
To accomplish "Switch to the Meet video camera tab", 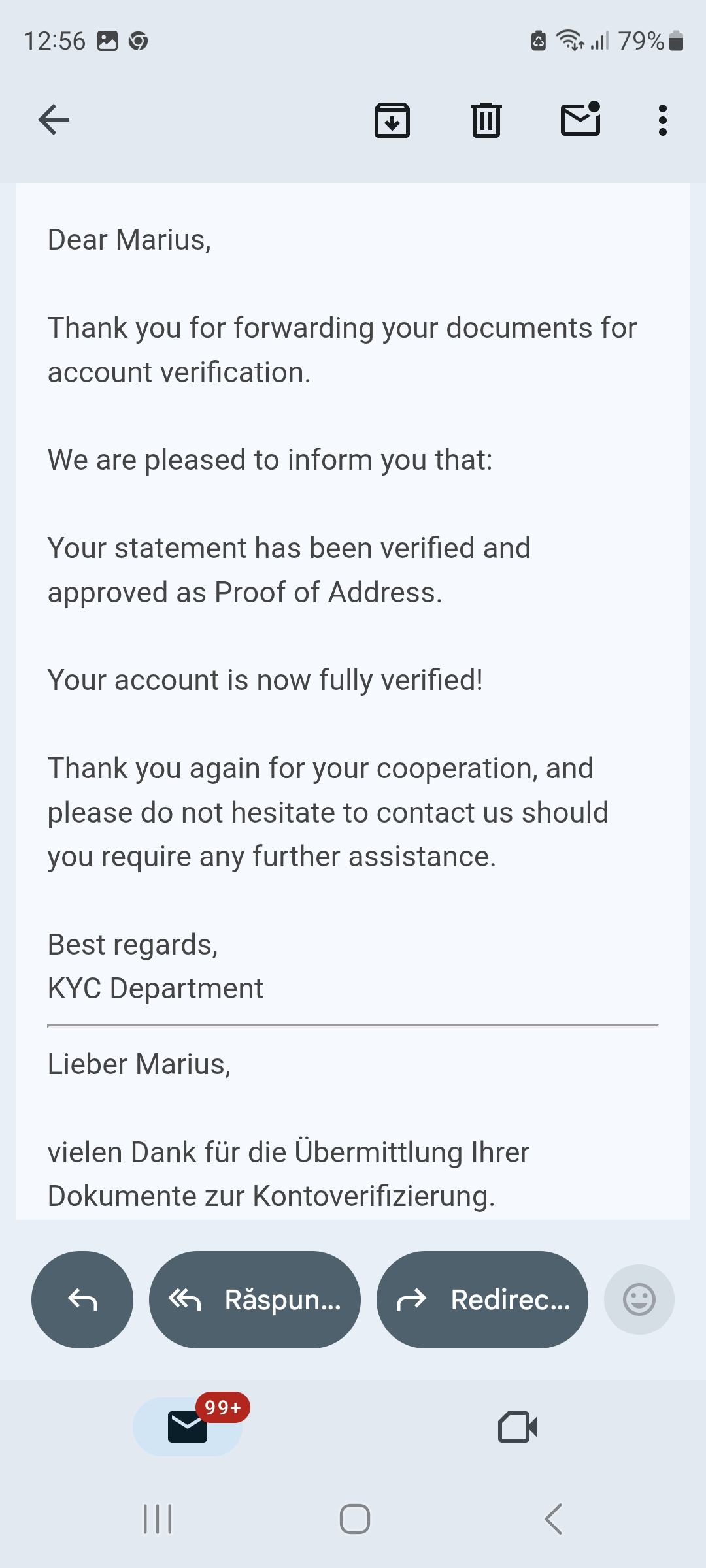I will pos(518,1426).
